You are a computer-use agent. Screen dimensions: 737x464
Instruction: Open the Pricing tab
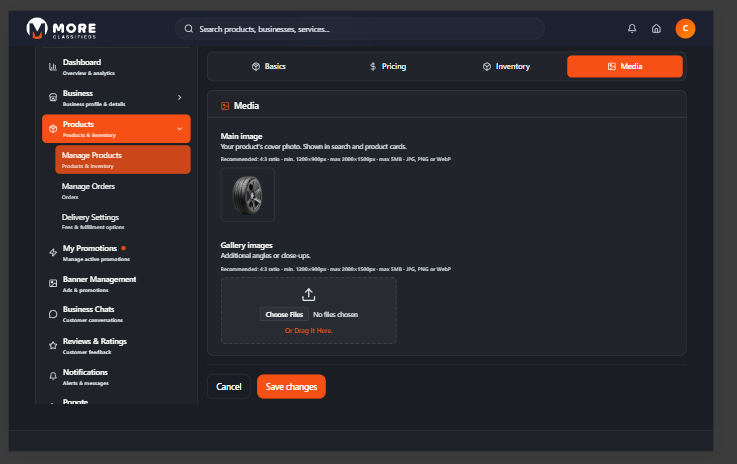point(387,67)
